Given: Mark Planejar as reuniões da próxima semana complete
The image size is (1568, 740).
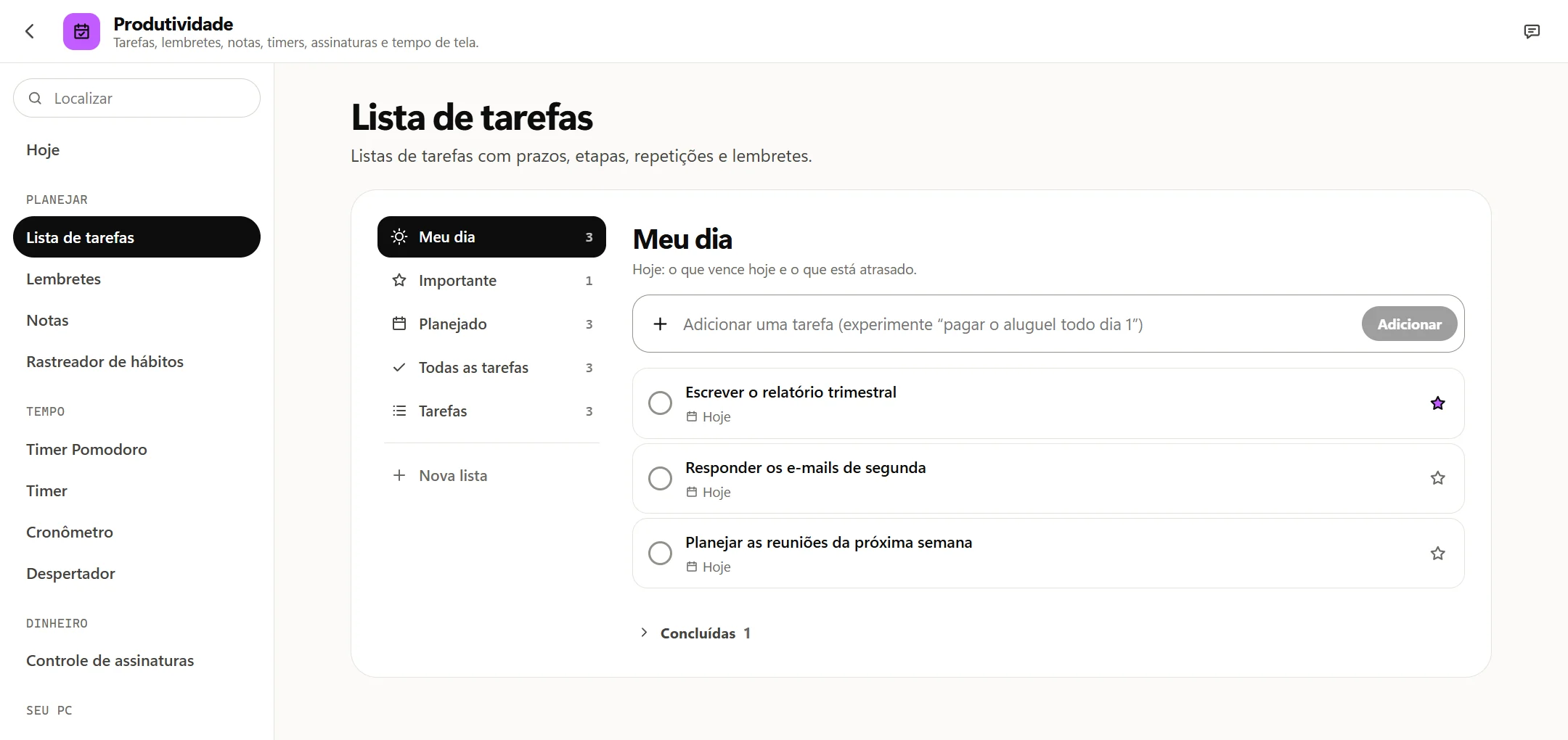Looking at the screenshot, I should point(660,553).
